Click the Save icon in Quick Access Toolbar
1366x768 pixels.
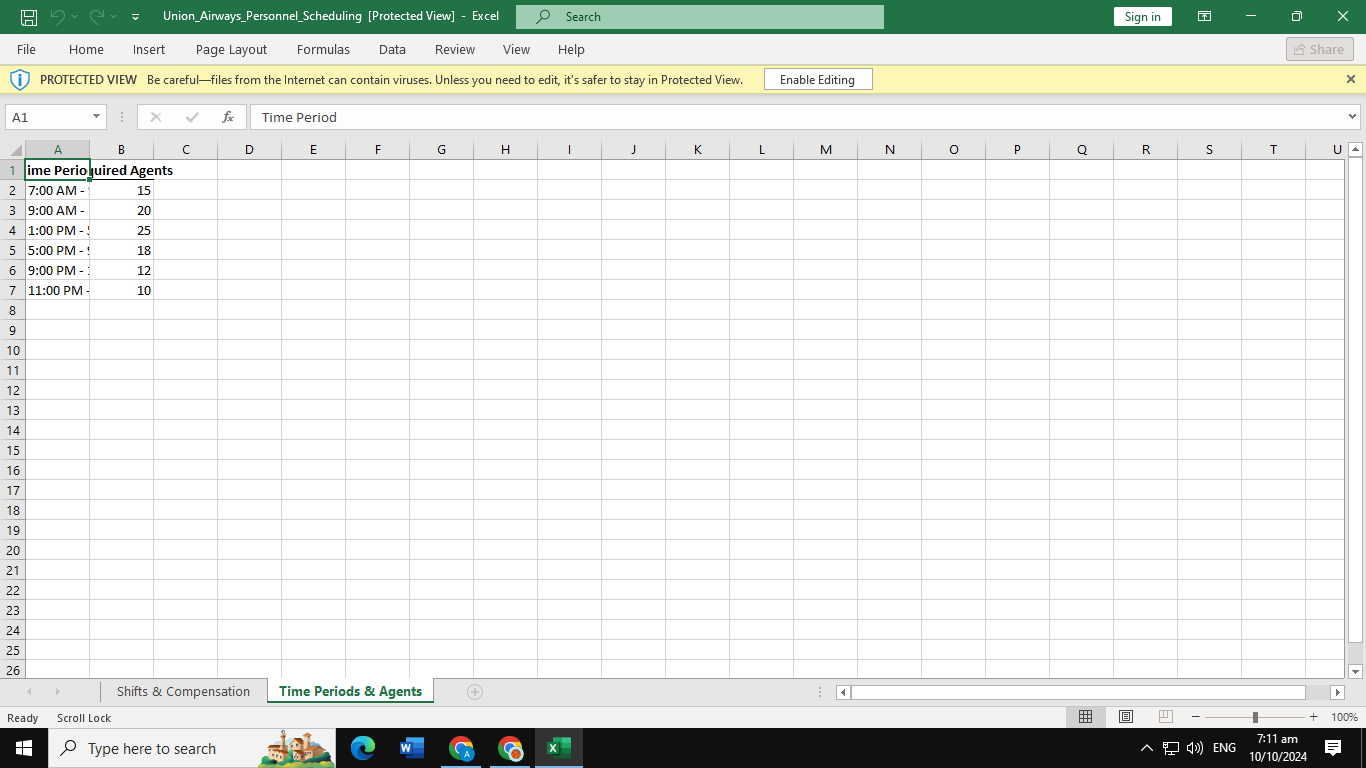point(29,16)
